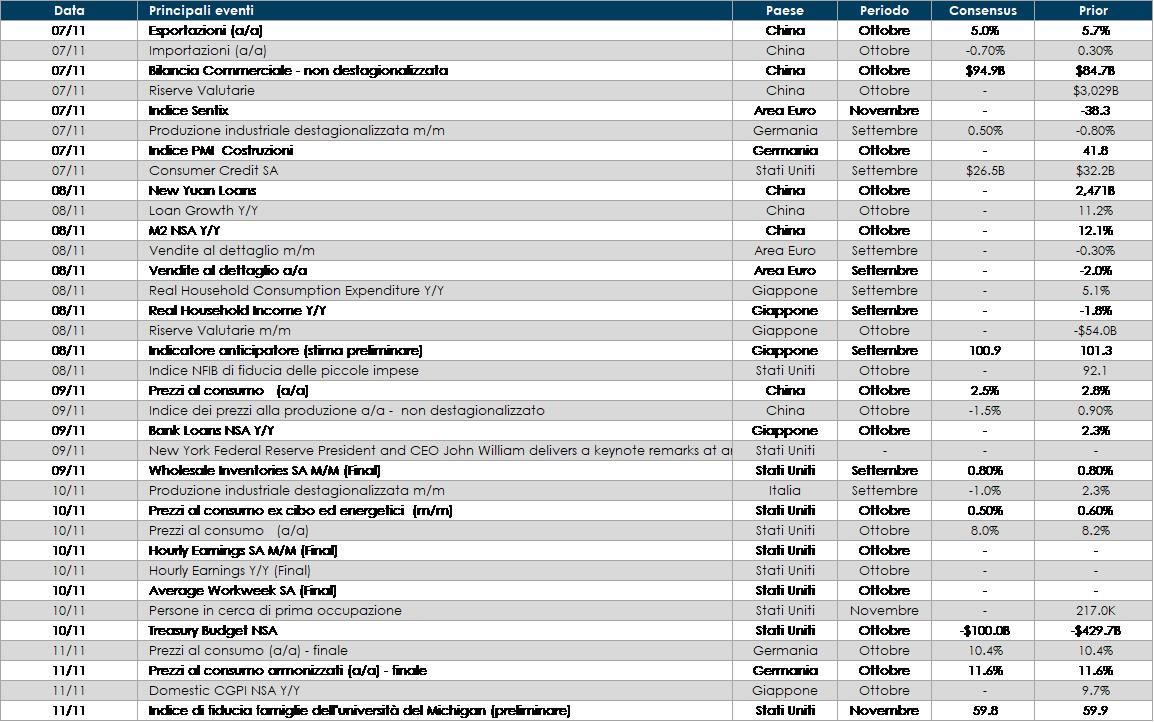Click Italia in the Produzione industriale row
The height and width of the screenshot is (722, 1154).
click(785, 491)
